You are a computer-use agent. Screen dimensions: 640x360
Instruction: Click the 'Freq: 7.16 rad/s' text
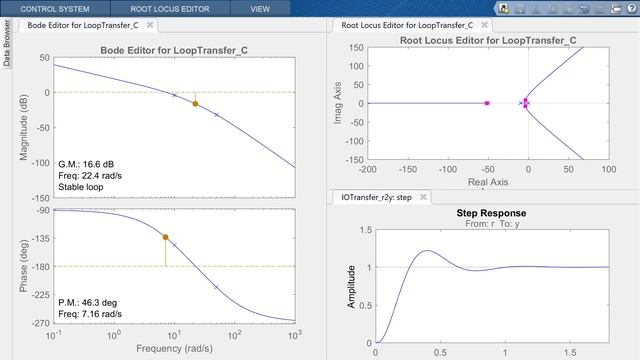pyautogui.click(x=90, y=314)
